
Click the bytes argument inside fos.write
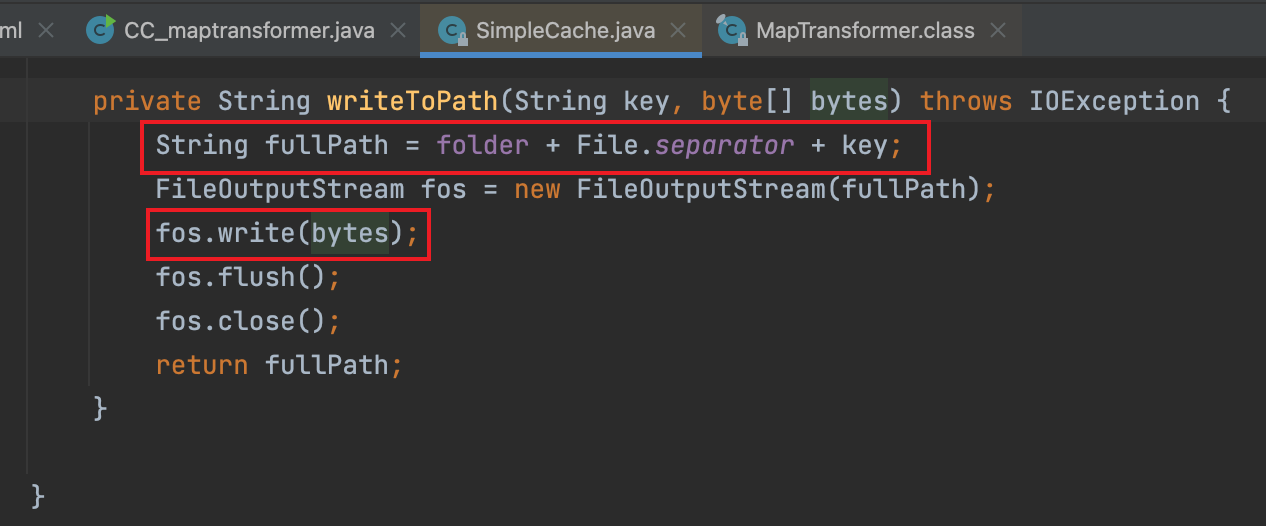click(x=349, y=233)
